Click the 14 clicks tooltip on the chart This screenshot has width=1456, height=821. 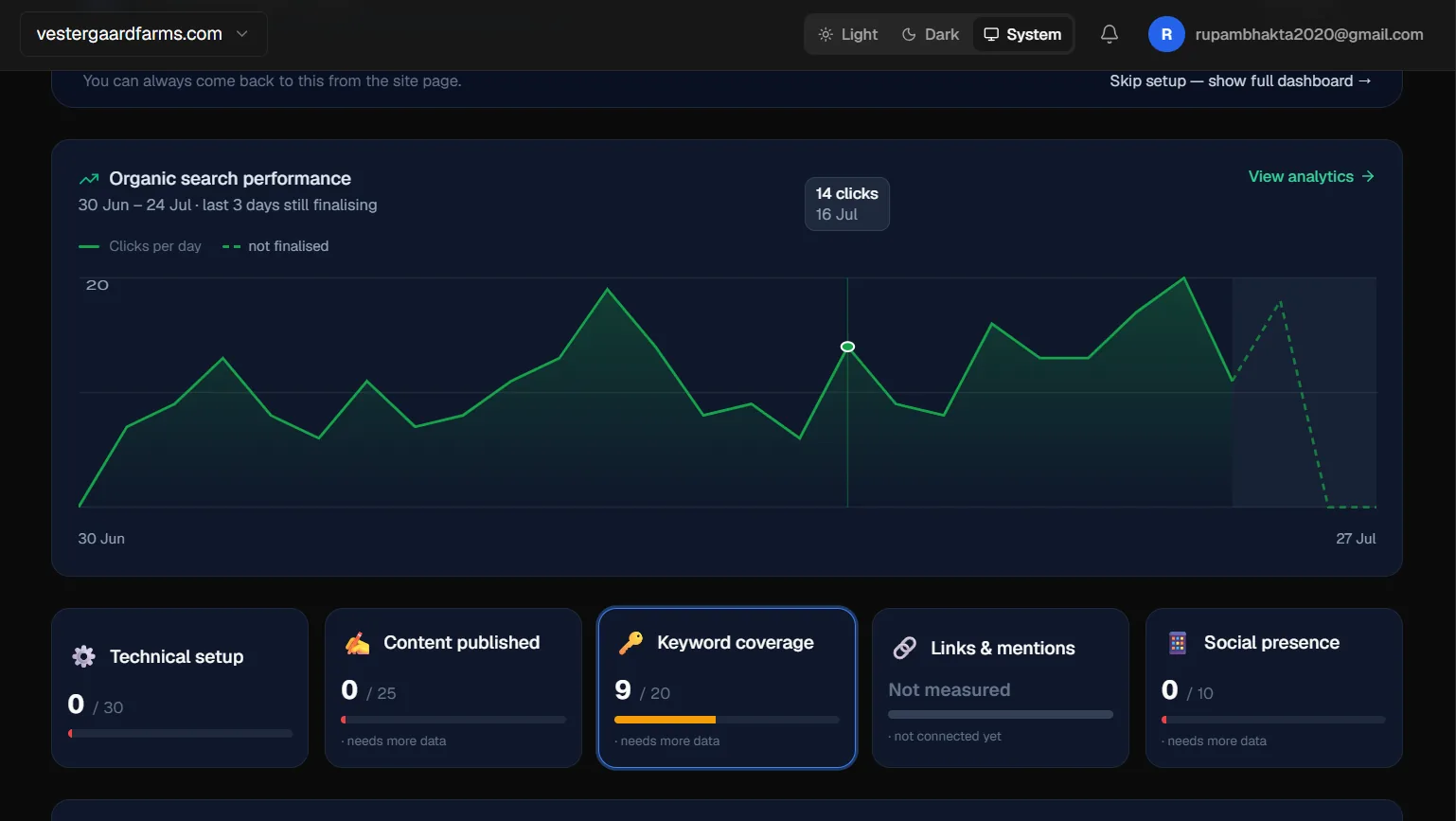tap(847, 204)
